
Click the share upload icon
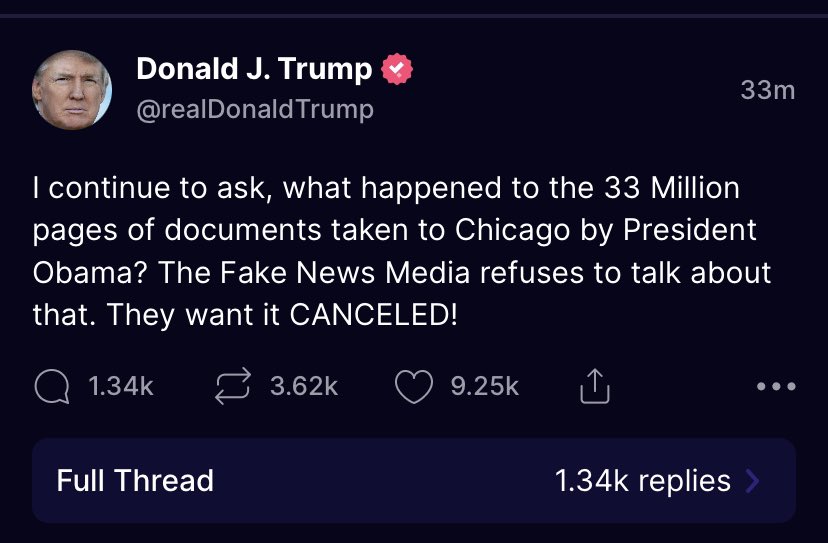click(594, 387)
